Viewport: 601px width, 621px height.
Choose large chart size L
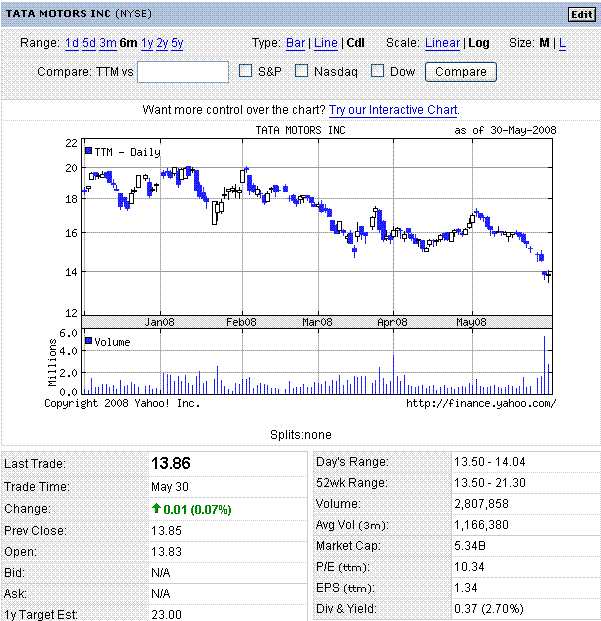coord(562,43)
